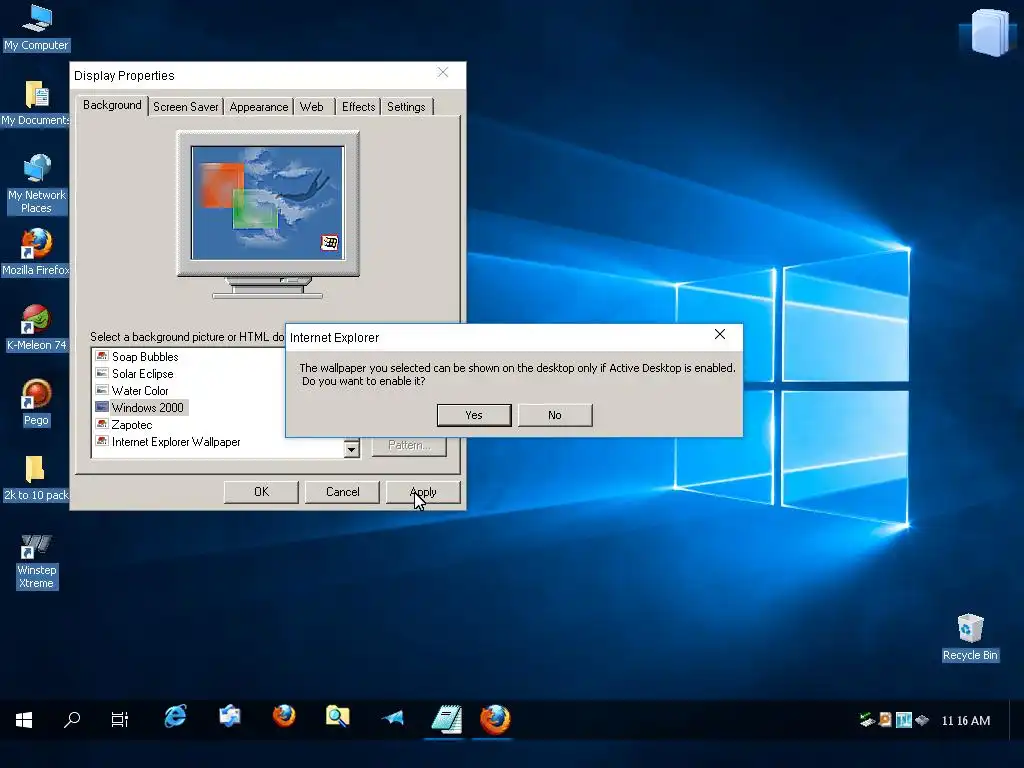Close the Display Properties window
This screenshot has width=1024, height=768.
pos(443,72)
